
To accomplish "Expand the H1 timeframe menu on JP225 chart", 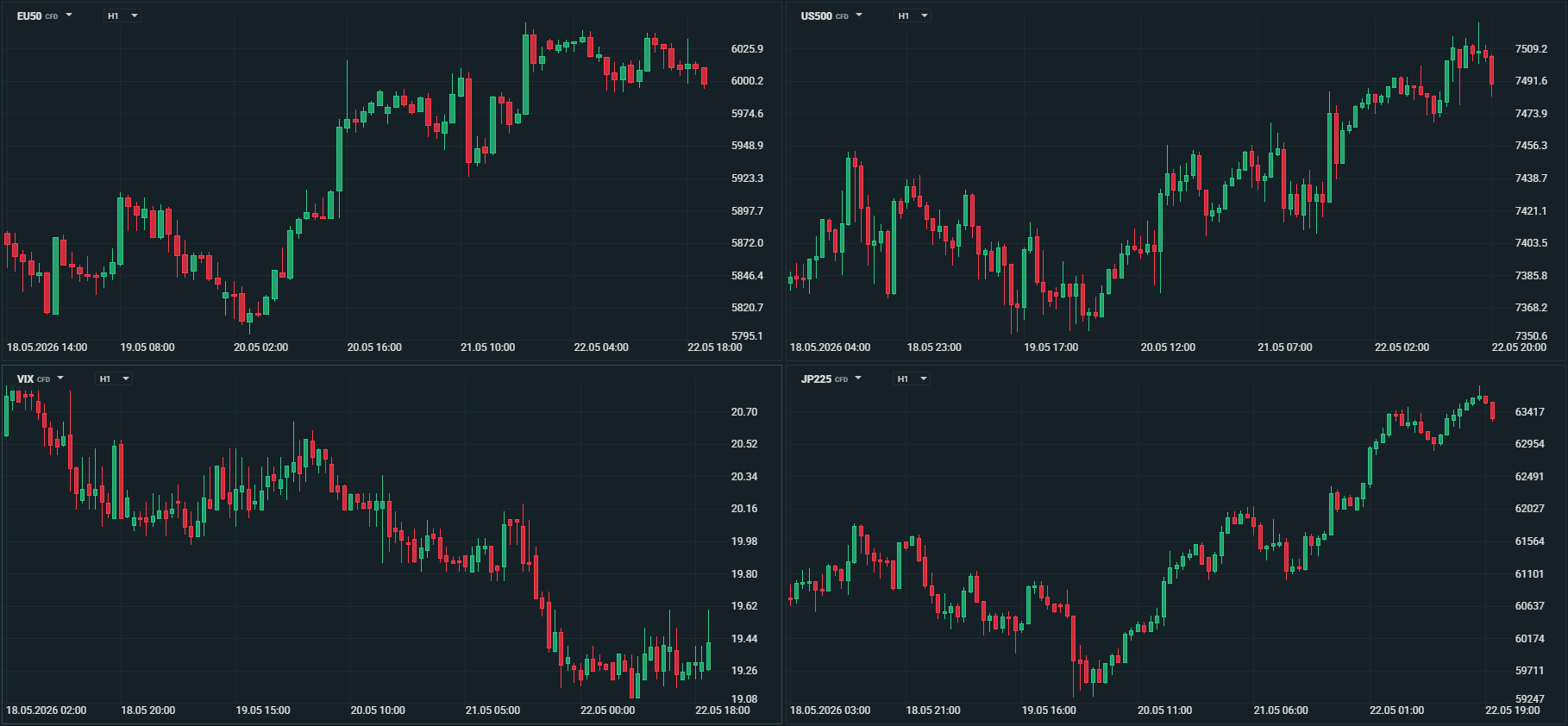I will pos(911,379).
